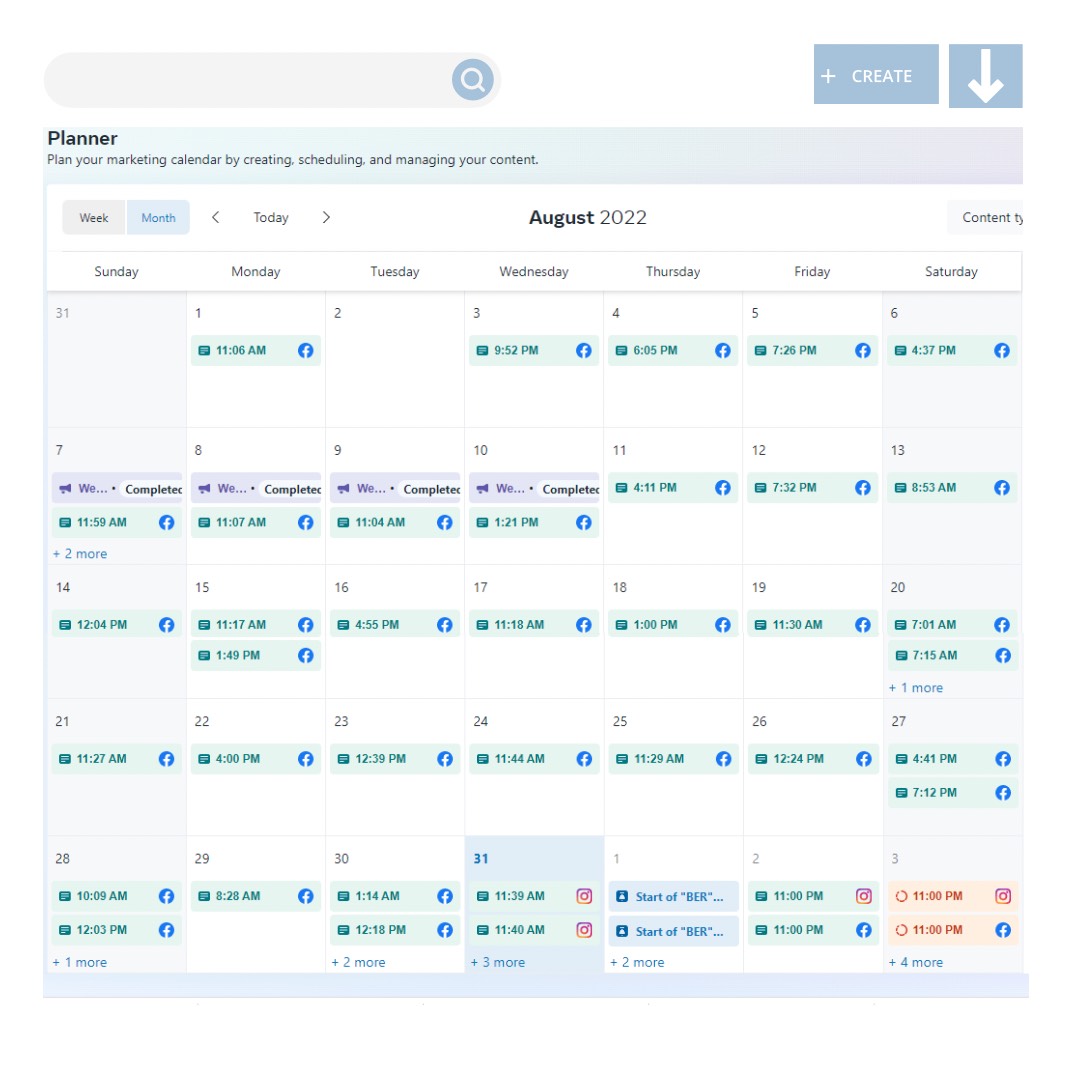Viewport: 1080px width, 1080px height.
Task: Click the post icon beside 4:00 PM
Action: pos(204,759)
